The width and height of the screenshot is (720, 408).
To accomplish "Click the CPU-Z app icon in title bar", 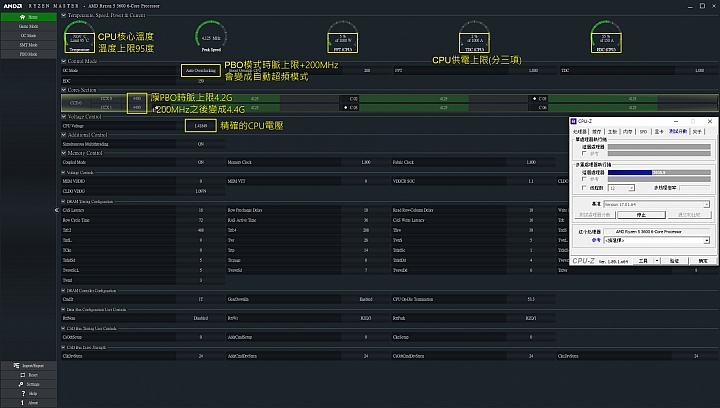I will click(573, 121).
